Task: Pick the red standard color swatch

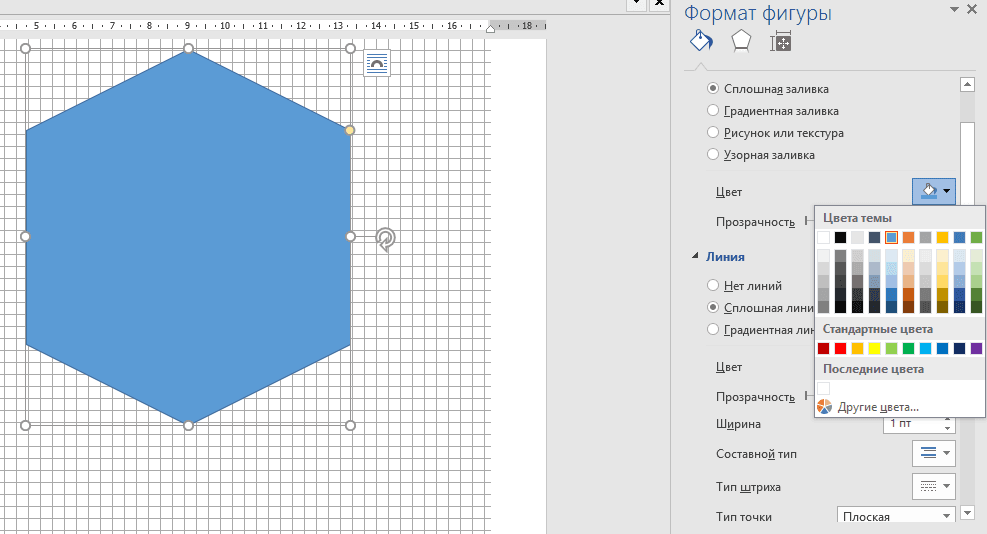Action: tap(824, 348)
